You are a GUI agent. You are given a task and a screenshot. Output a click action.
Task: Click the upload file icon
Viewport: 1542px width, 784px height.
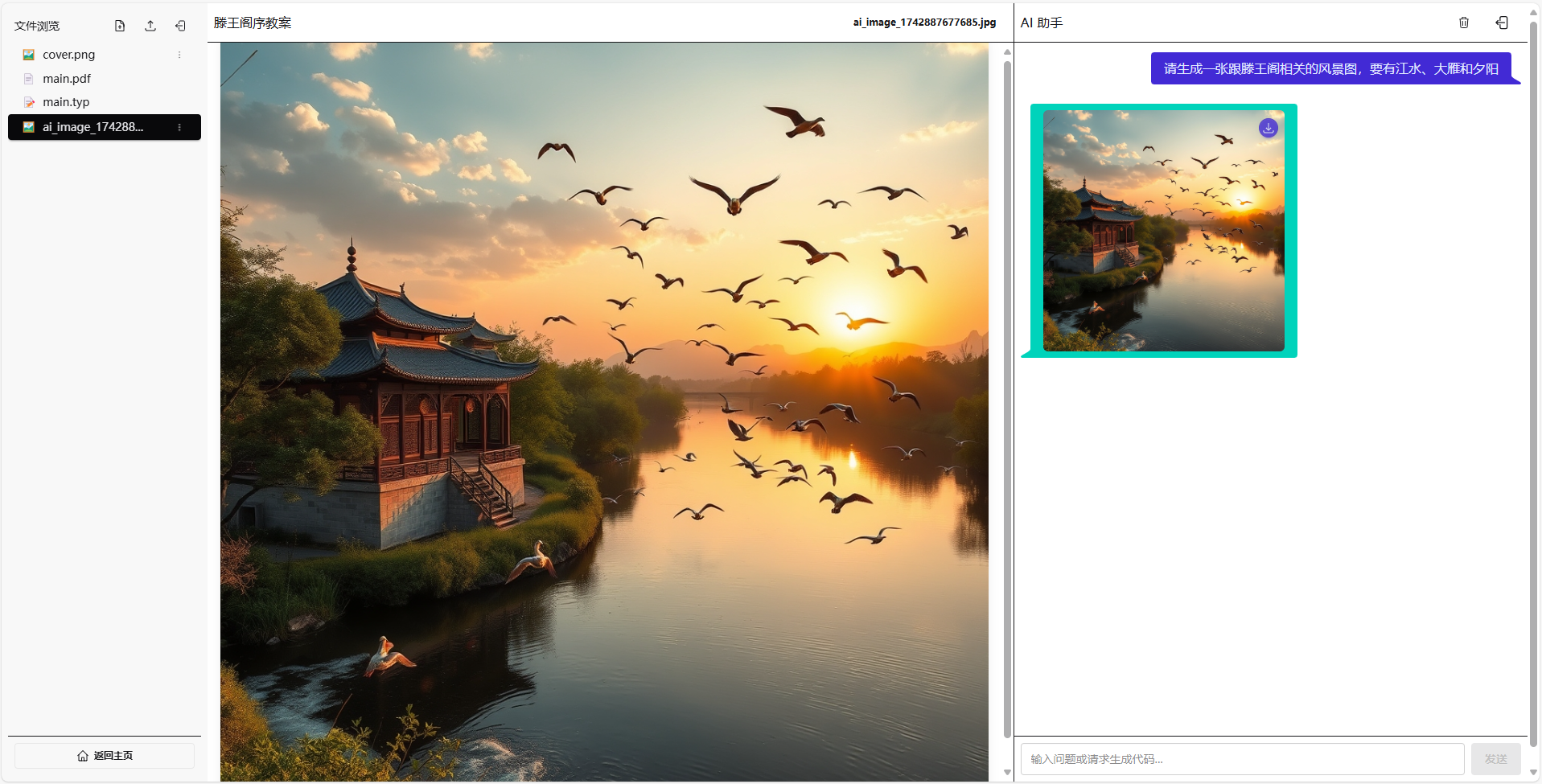tap(150, 26)
